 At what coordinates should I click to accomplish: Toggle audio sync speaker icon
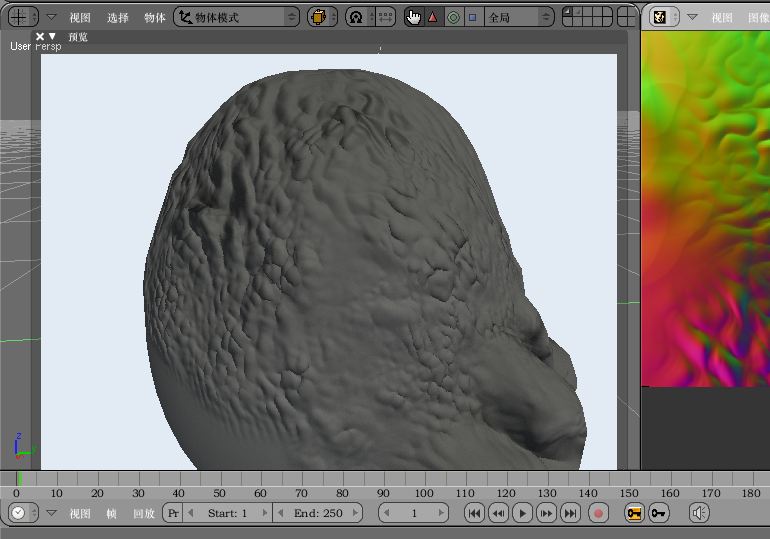(x=699, y=513)
